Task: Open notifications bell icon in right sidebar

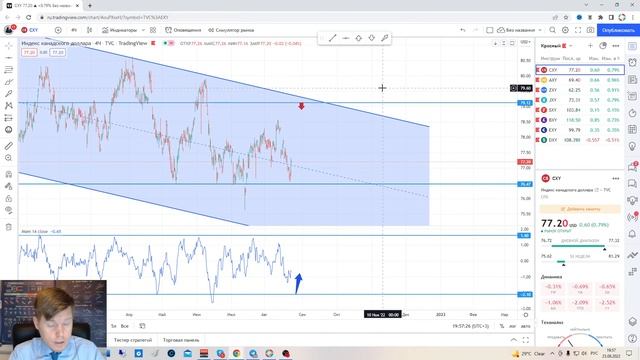Action: coord(632,234)
